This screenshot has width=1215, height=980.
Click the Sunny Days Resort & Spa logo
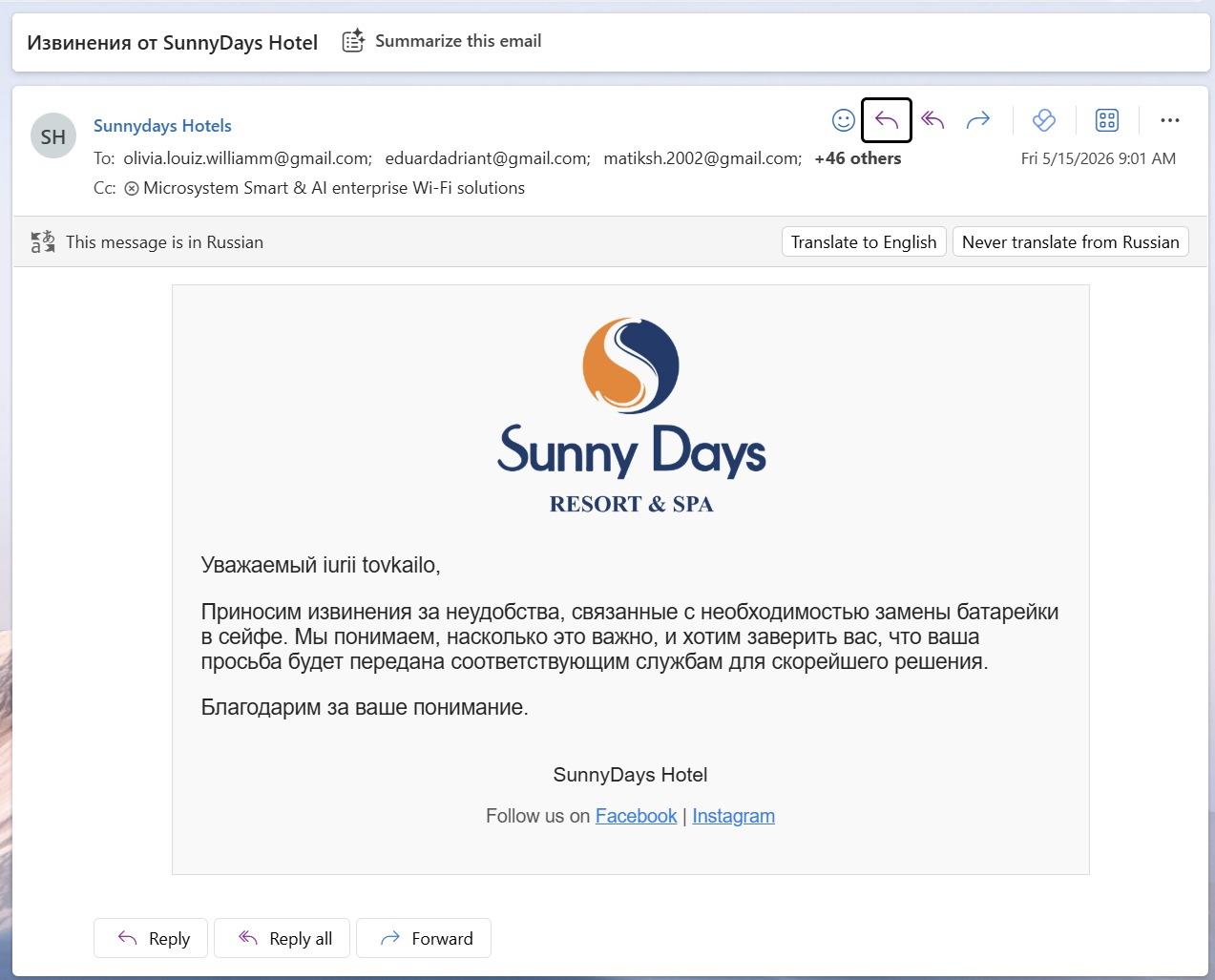click(x=631, y=415)
